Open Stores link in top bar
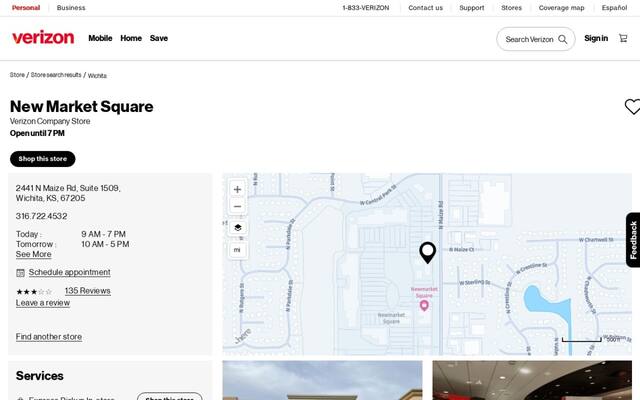640x400 pixels. pos(511,8)
